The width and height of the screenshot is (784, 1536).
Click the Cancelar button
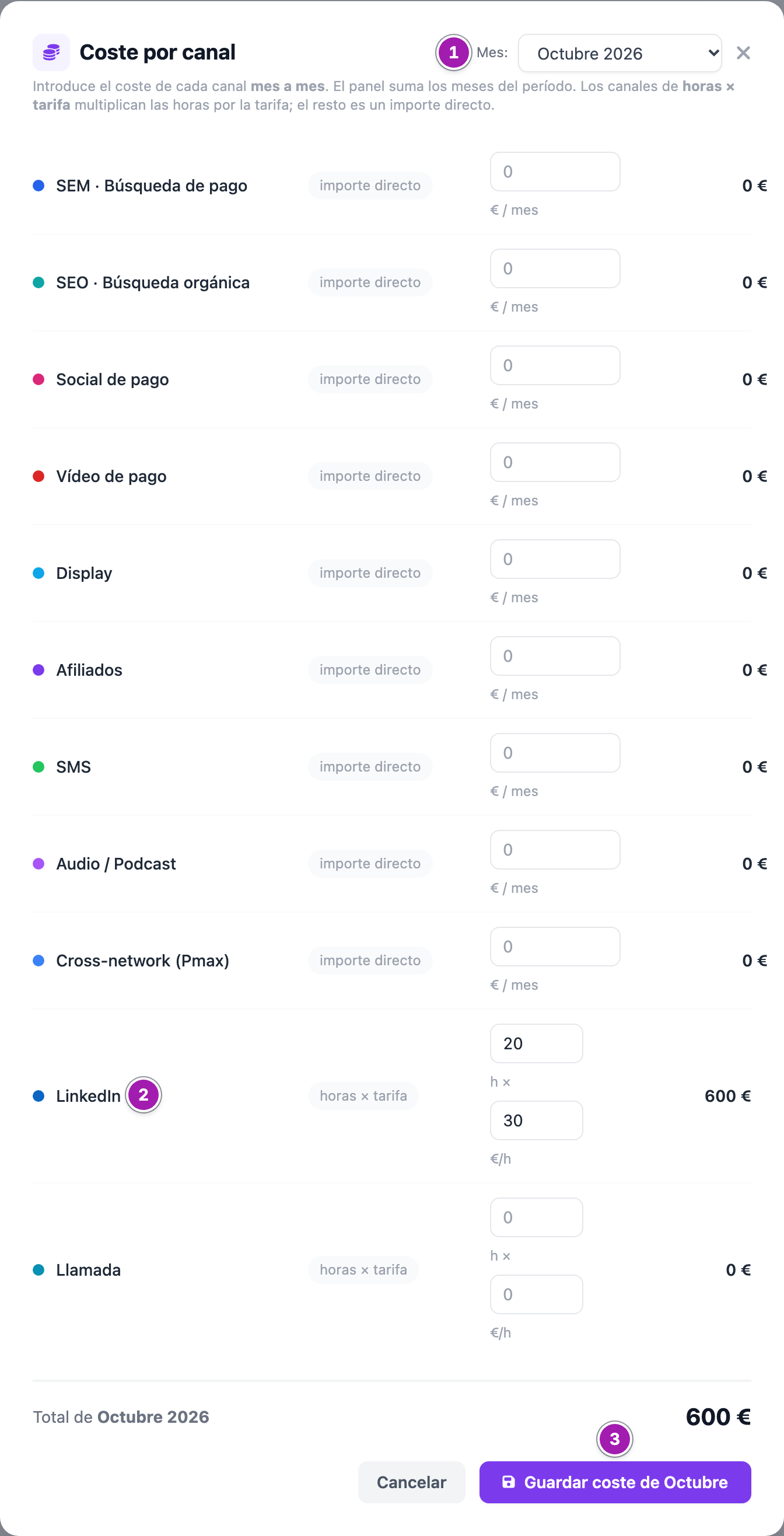pos(411,1482)
